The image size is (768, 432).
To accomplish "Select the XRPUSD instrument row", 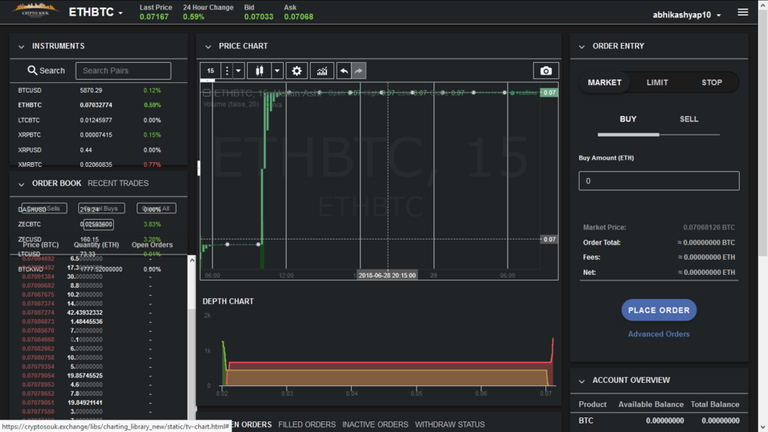I will pyautogui.click(x=98, y=150).
